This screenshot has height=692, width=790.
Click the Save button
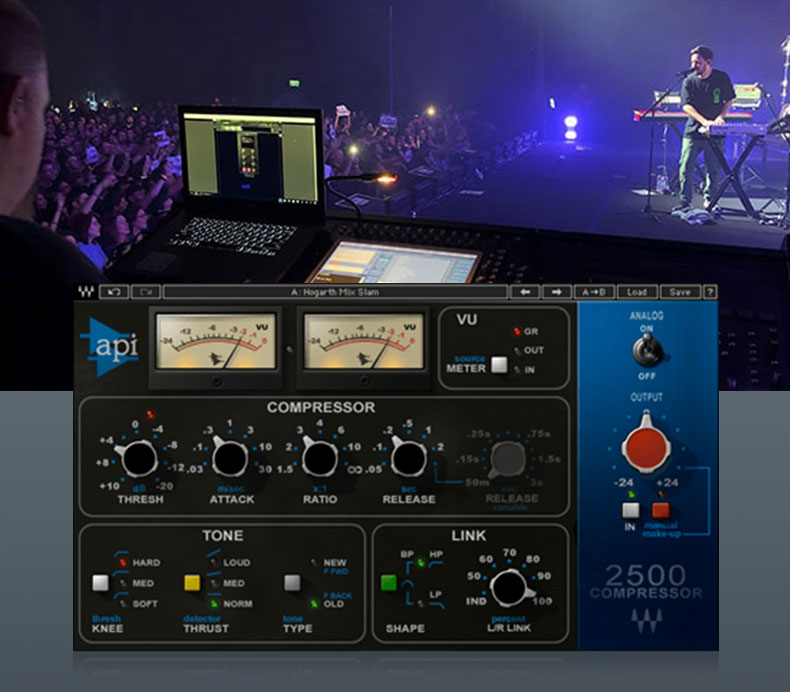point(680,292)
